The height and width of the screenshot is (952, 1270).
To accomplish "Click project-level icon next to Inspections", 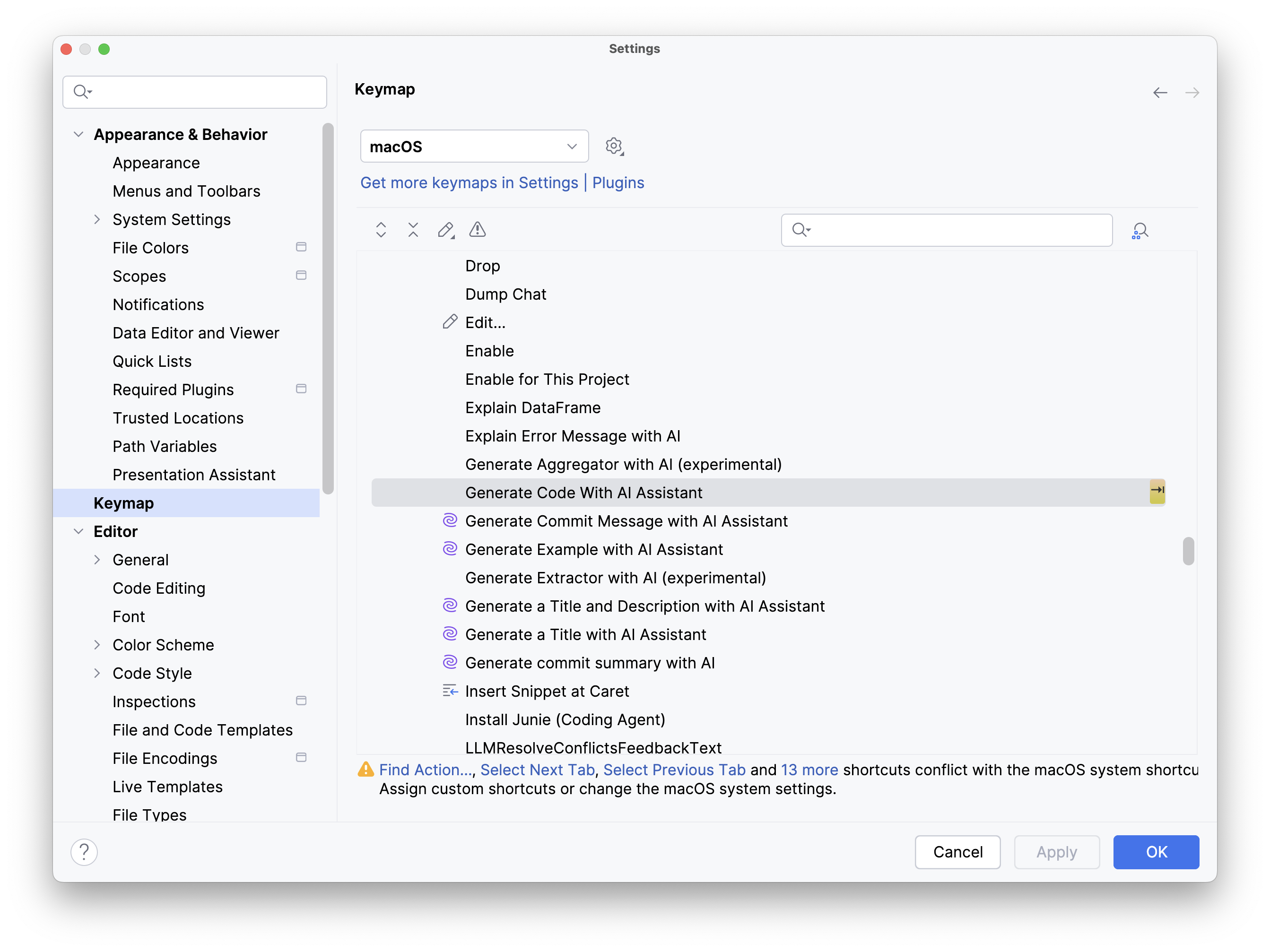I will click(301, 701).
